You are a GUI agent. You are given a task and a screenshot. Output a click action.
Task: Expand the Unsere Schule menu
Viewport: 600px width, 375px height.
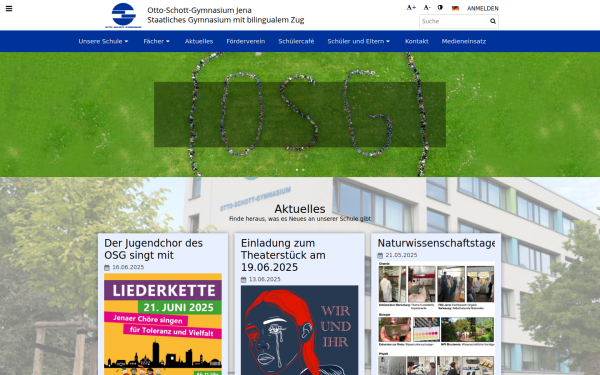pyautogui.click(x=103, y=41)
